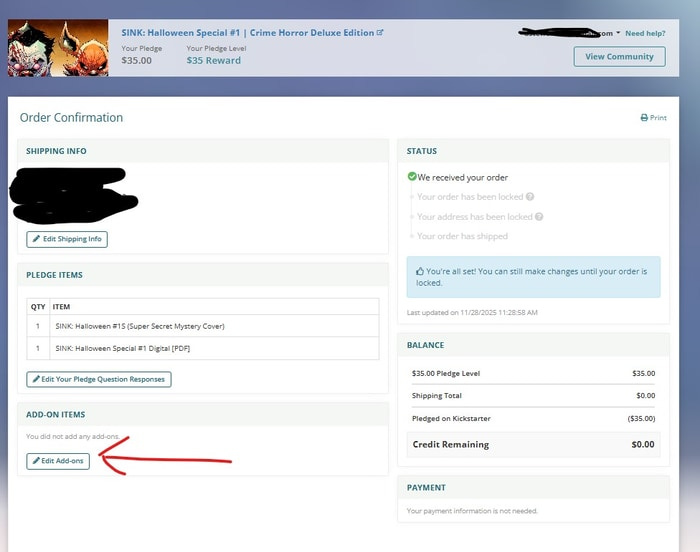Click the Order Confirmation heading
The height and width of the screenshot is (552, 700).
tap(71, 118)
